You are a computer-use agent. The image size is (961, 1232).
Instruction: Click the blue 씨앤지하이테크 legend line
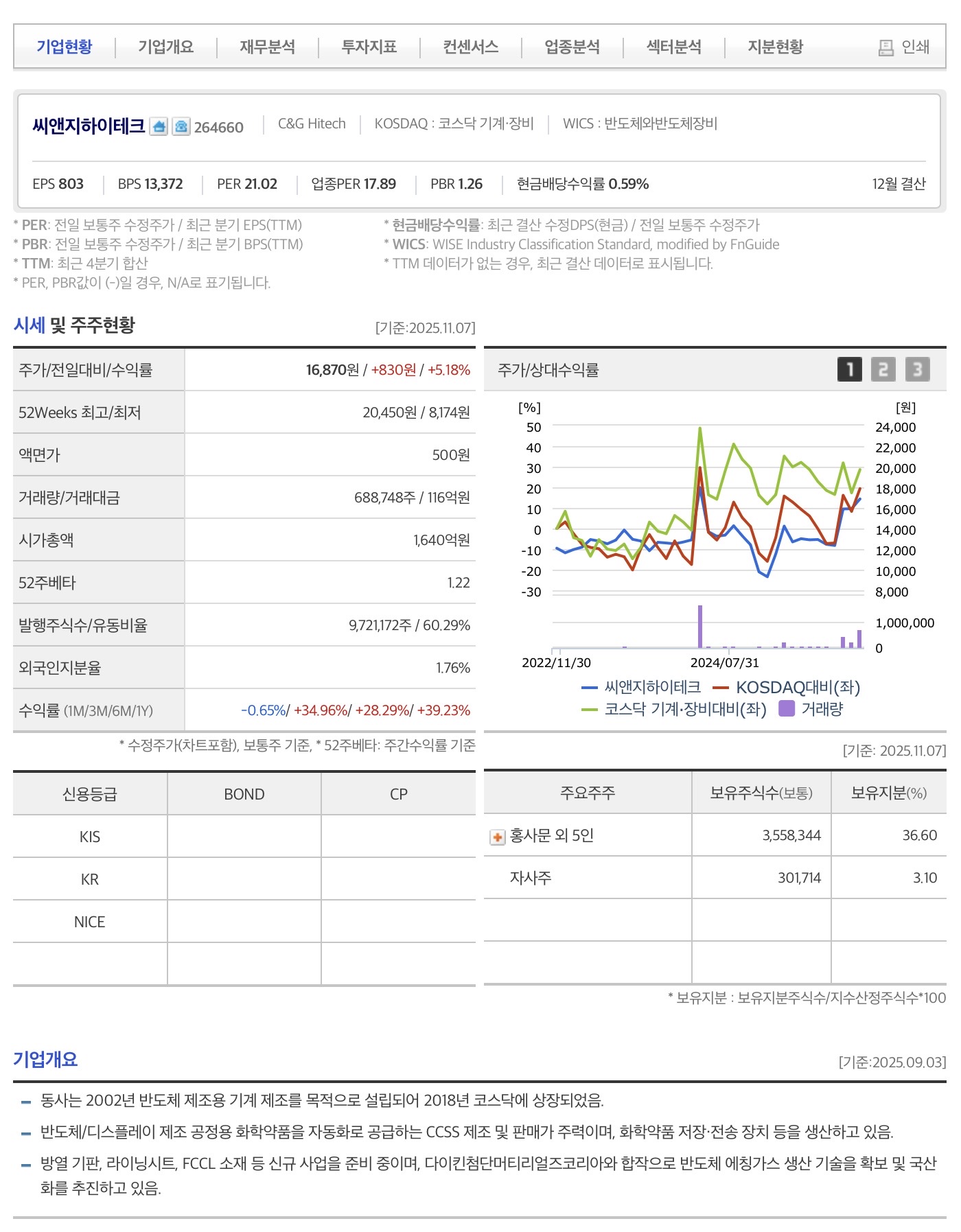click(590, 688)
